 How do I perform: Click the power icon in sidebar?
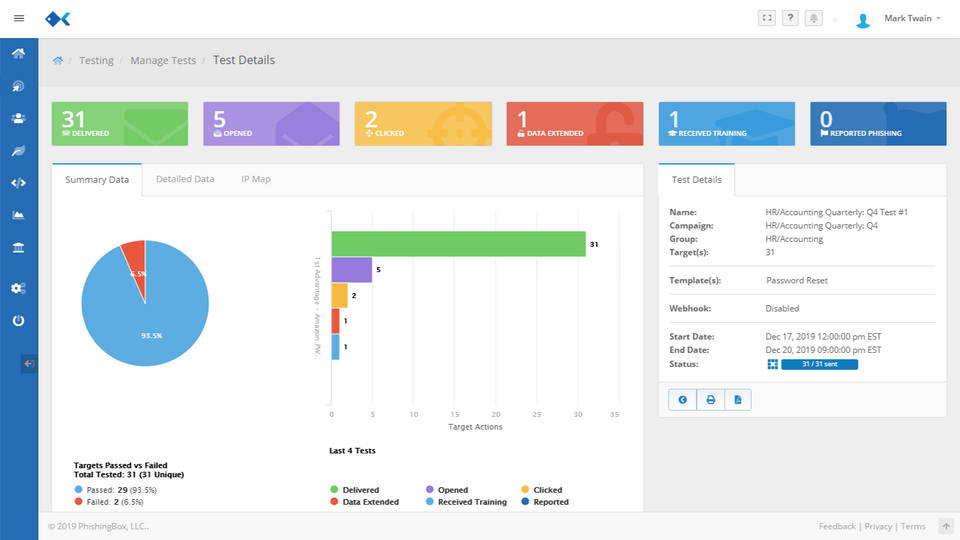pos(18,321)
